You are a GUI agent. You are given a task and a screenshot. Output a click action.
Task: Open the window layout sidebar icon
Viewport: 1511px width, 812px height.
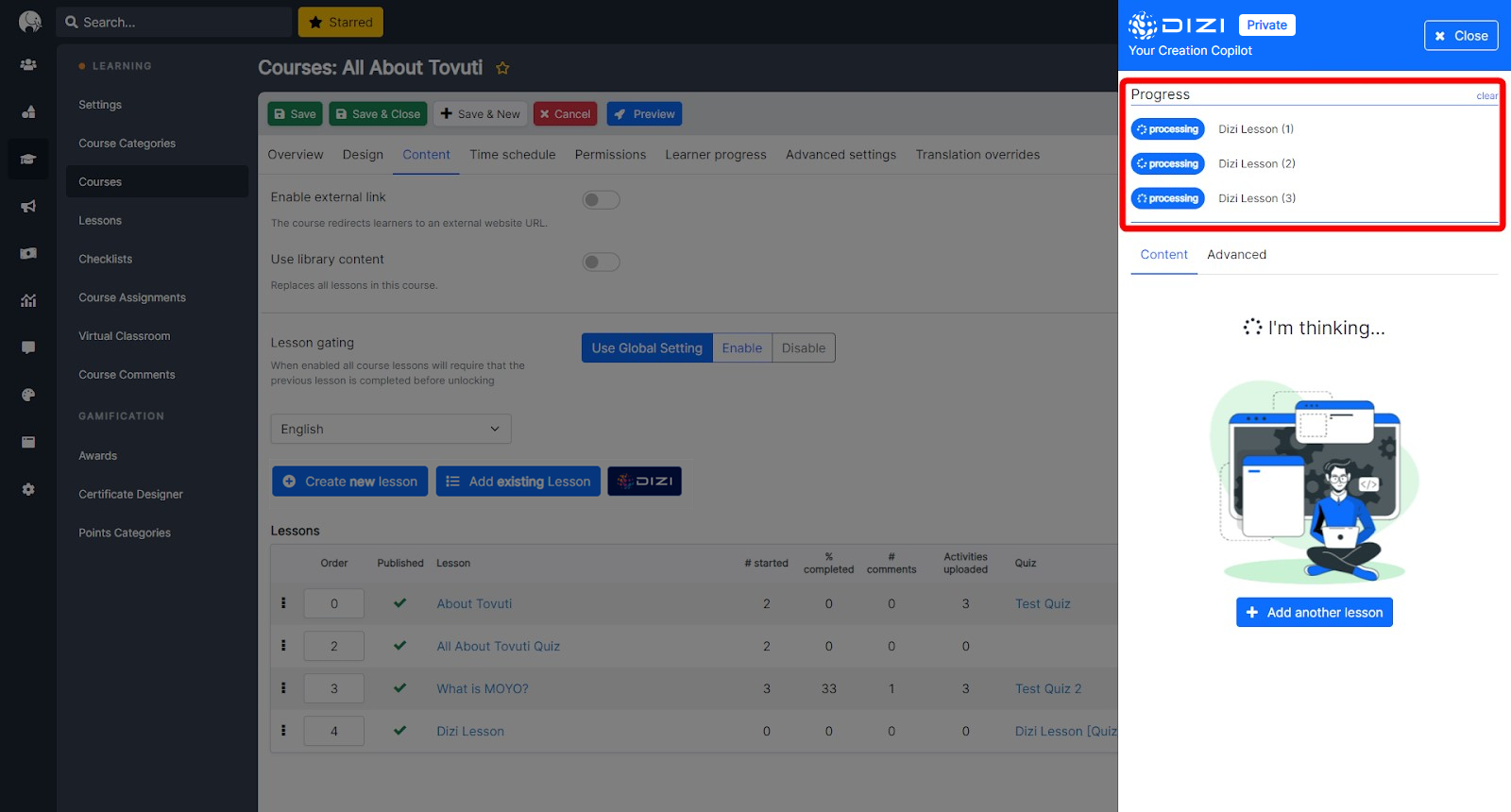click(28, 442)
